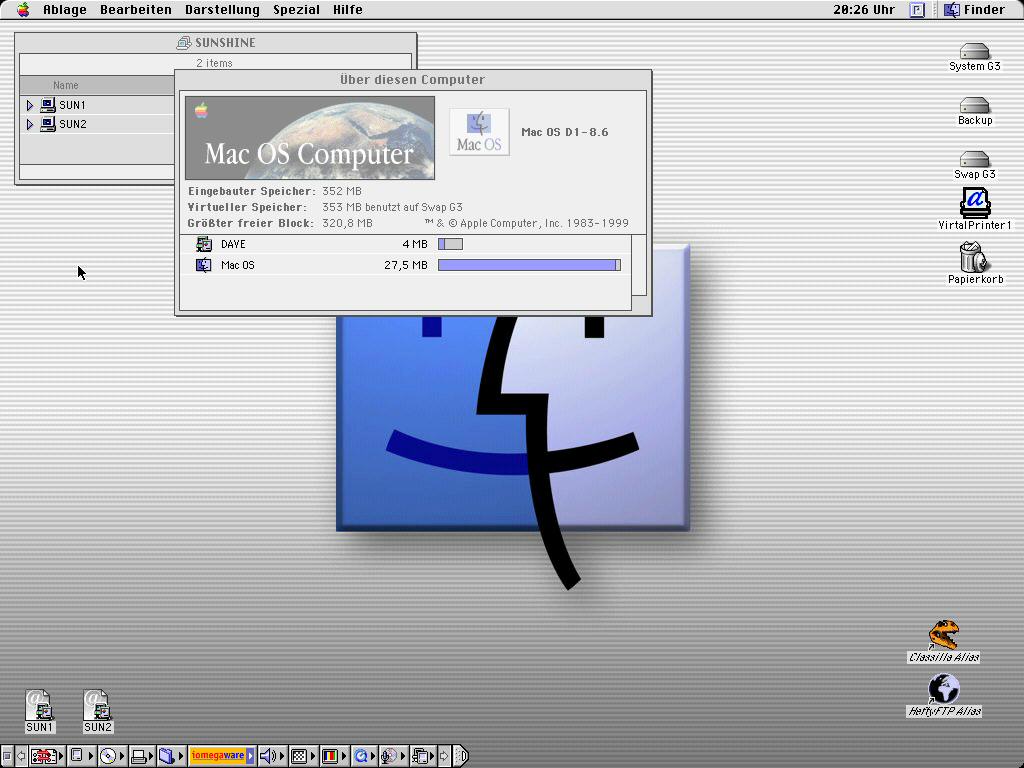
Task: Open the Finder application menu
Action: (x=974, y=10)
